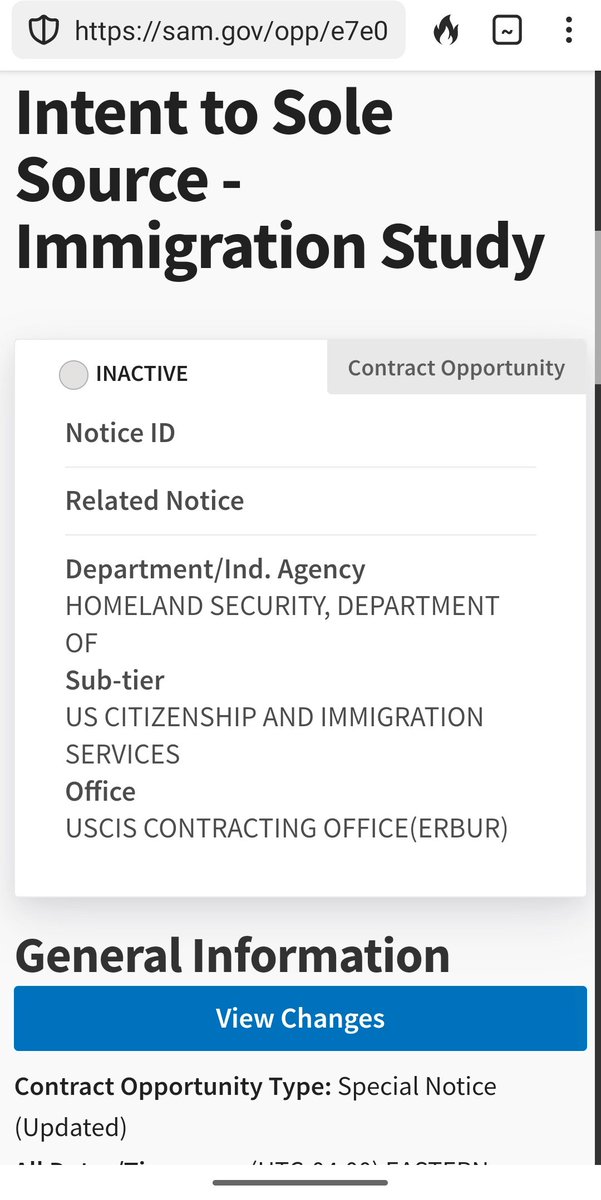Click the Intent to Sole Source heading
This screenshot has height=1200, width=601.
(280, 180)
